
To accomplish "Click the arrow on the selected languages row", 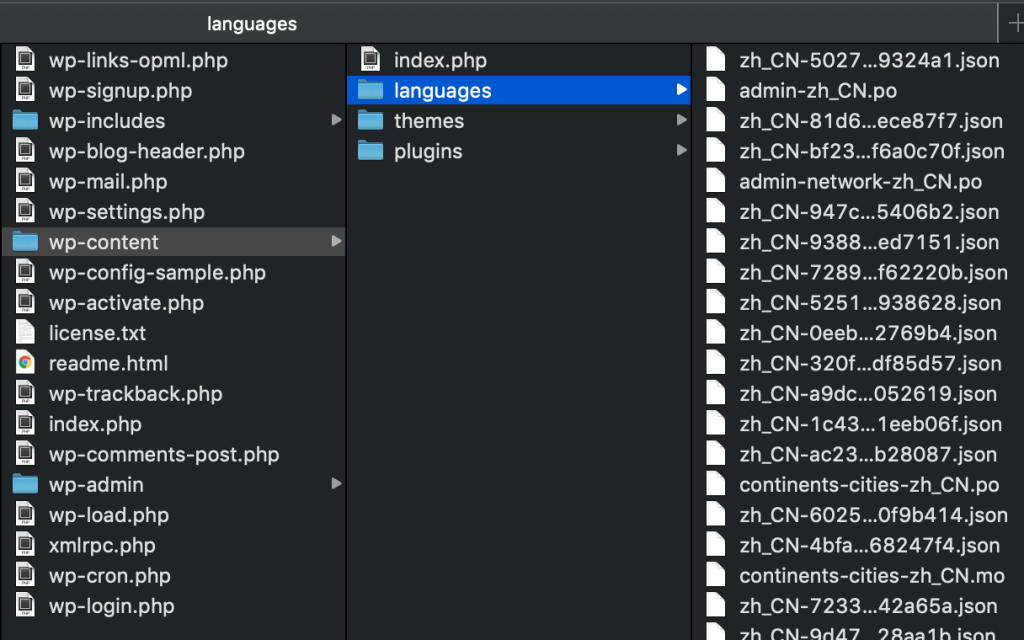I will tap(681, 90).
